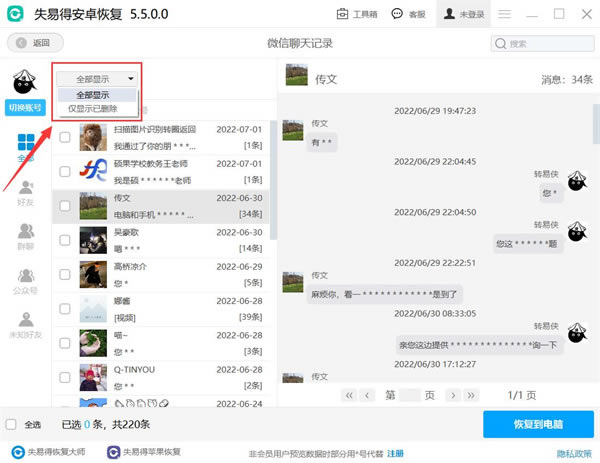Screen dimensions: 600x463
Task: Check the box for 喵~ chat
Action: coord(65,343)
